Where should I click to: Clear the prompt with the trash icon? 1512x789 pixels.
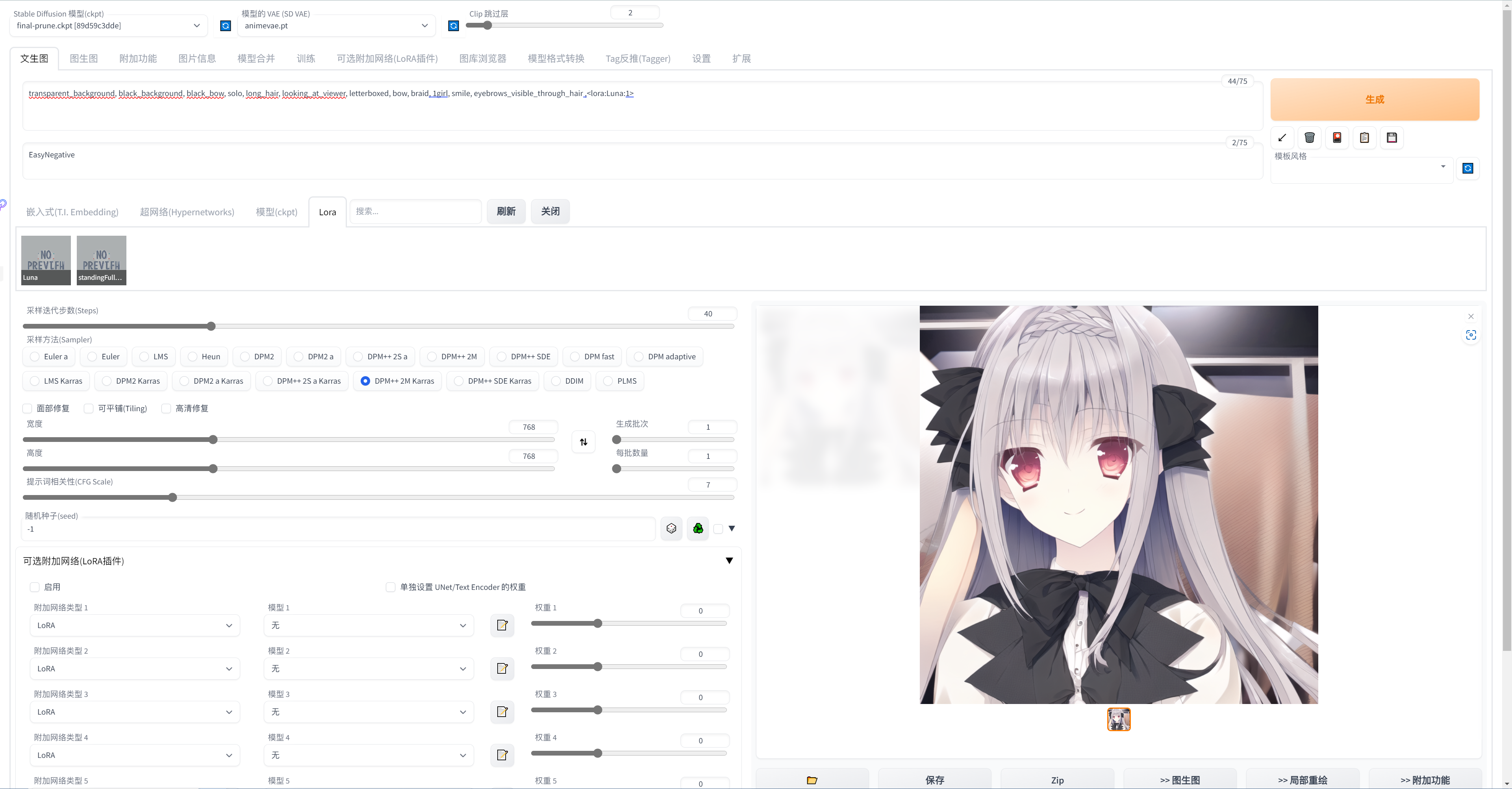(x=1310, y=138)
